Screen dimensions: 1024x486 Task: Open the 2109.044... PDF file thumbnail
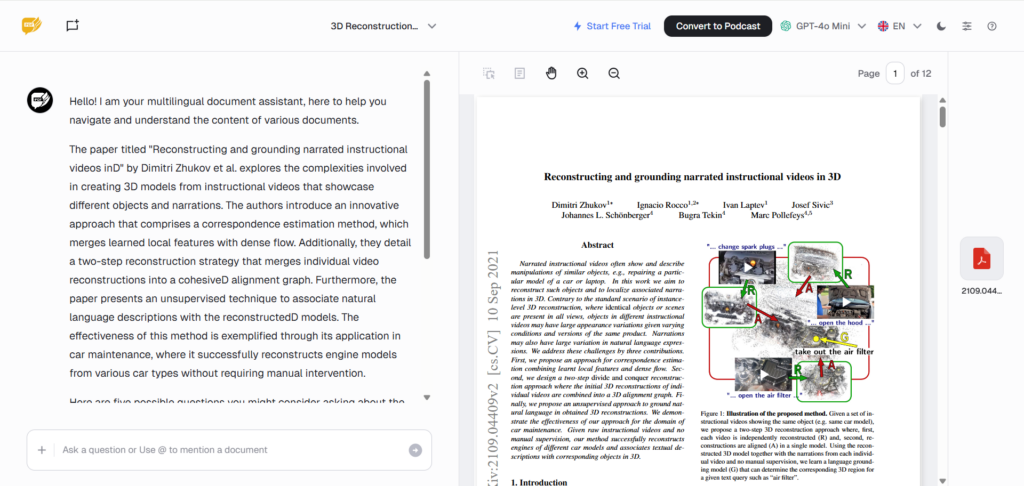tap(982, 259)
